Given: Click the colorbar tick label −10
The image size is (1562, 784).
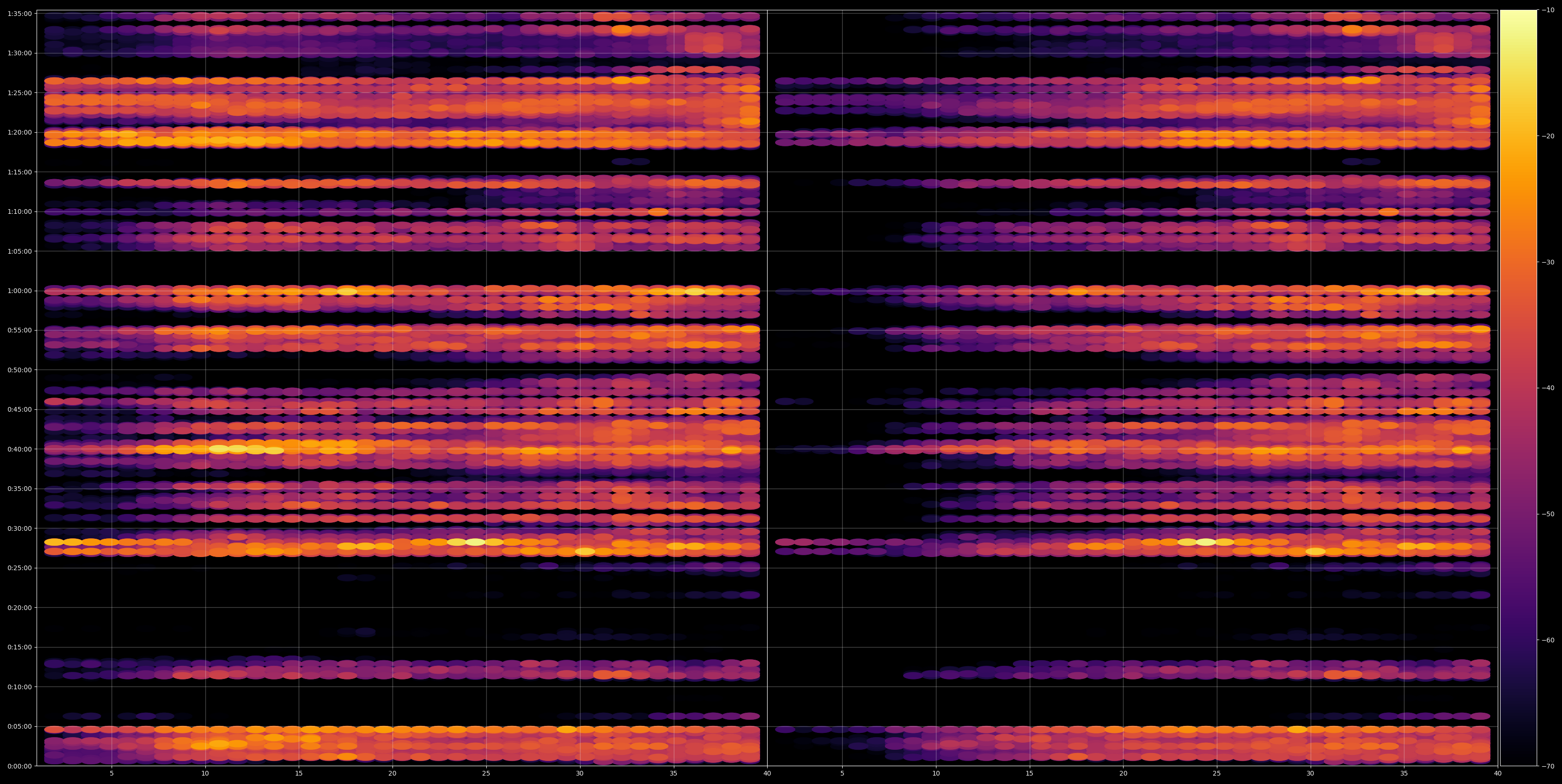Looking at the screenshot, I should pyautogui.click(x=1548, y=10).
